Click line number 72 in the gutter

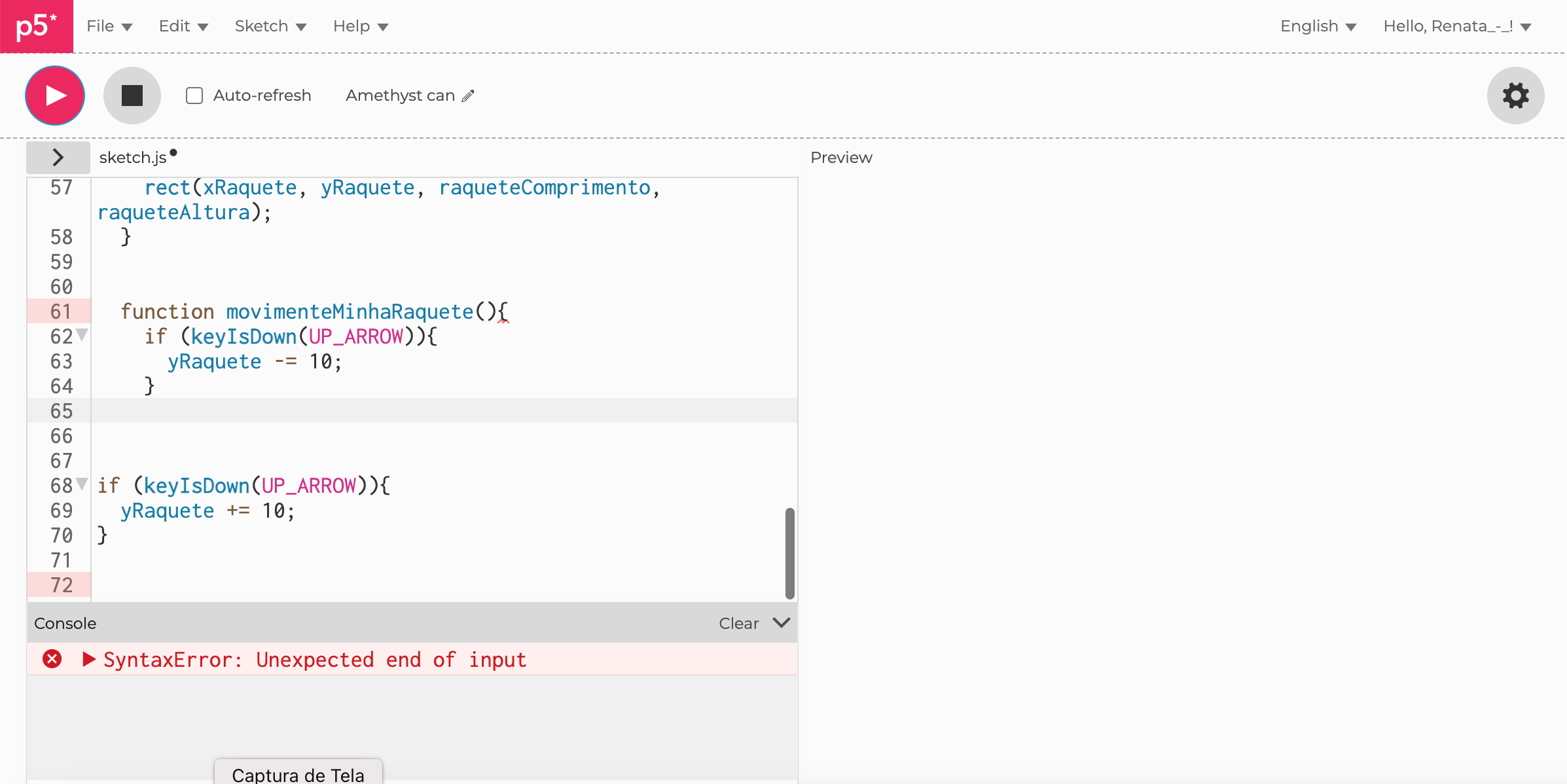pyautogui.click(x=61, y=585)
